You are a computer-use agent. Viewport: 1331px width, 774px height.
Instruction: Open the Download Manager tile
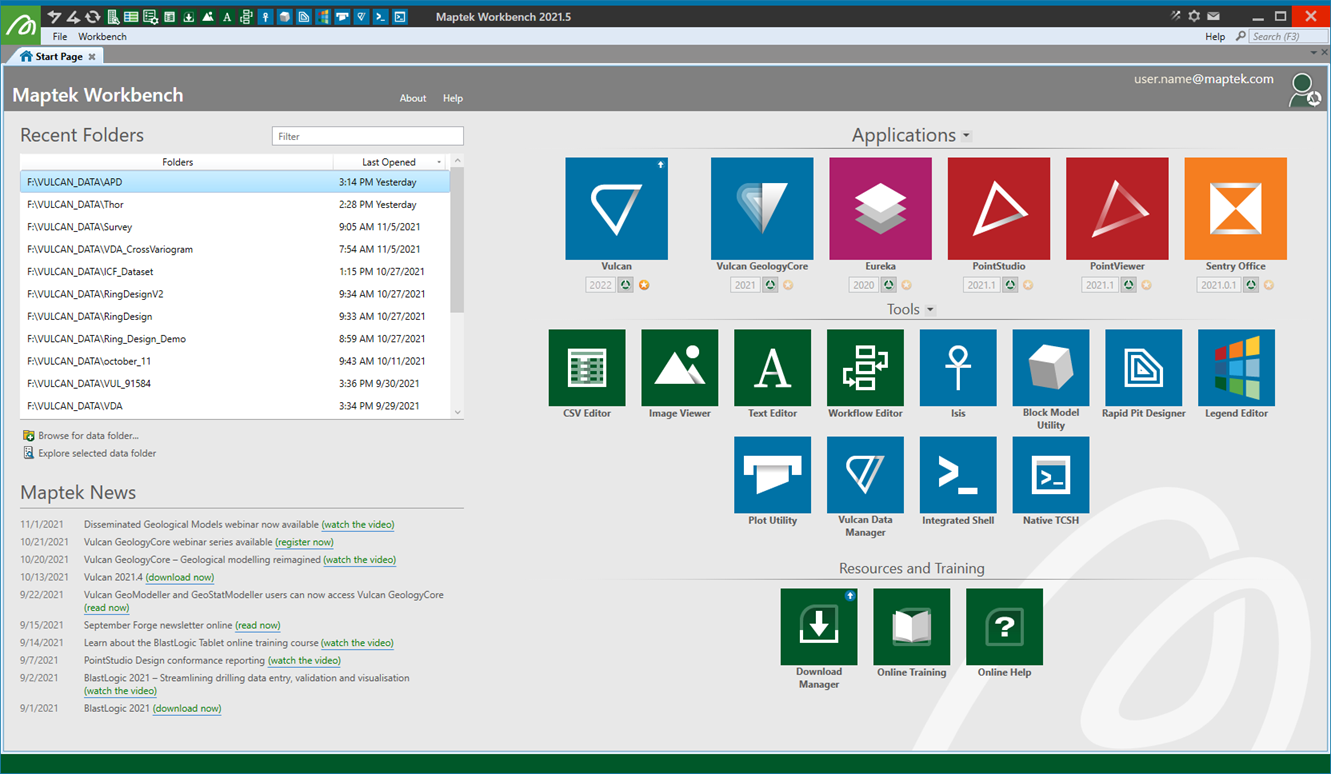(819, 627)
